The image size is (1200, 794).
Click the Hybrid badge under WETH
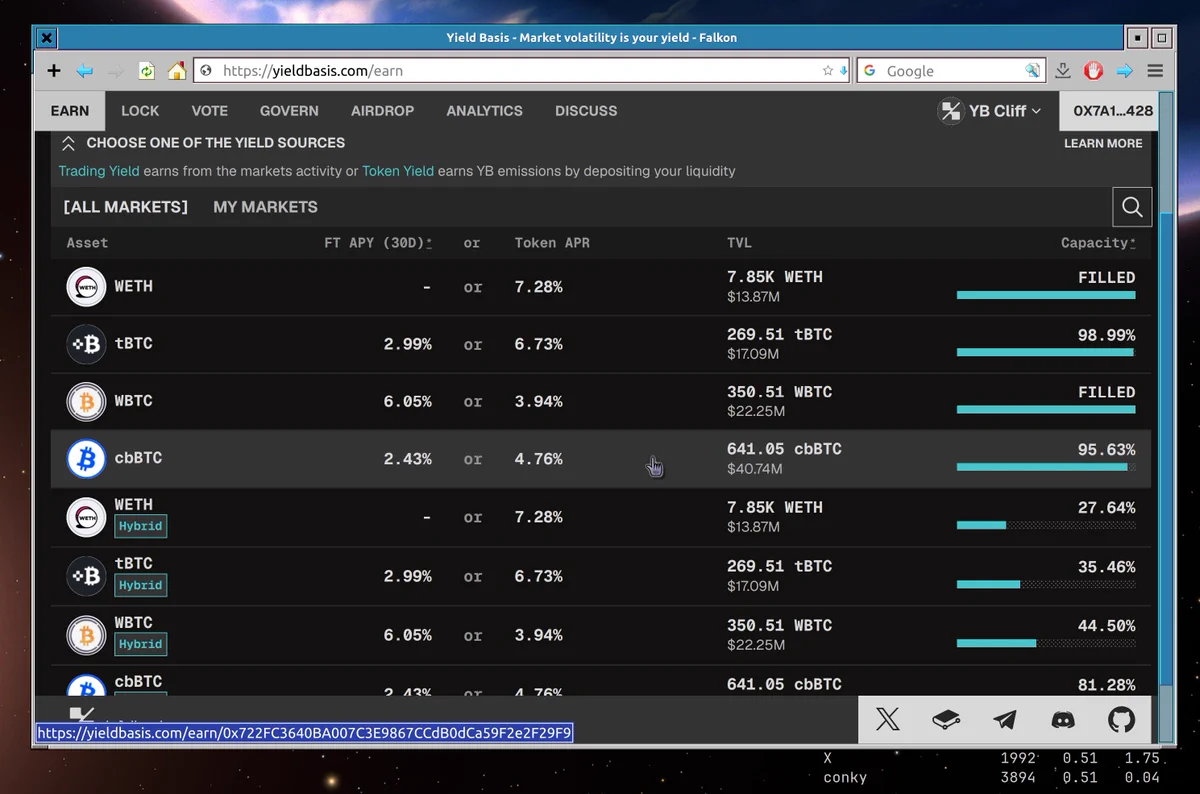tap(140, 526)
